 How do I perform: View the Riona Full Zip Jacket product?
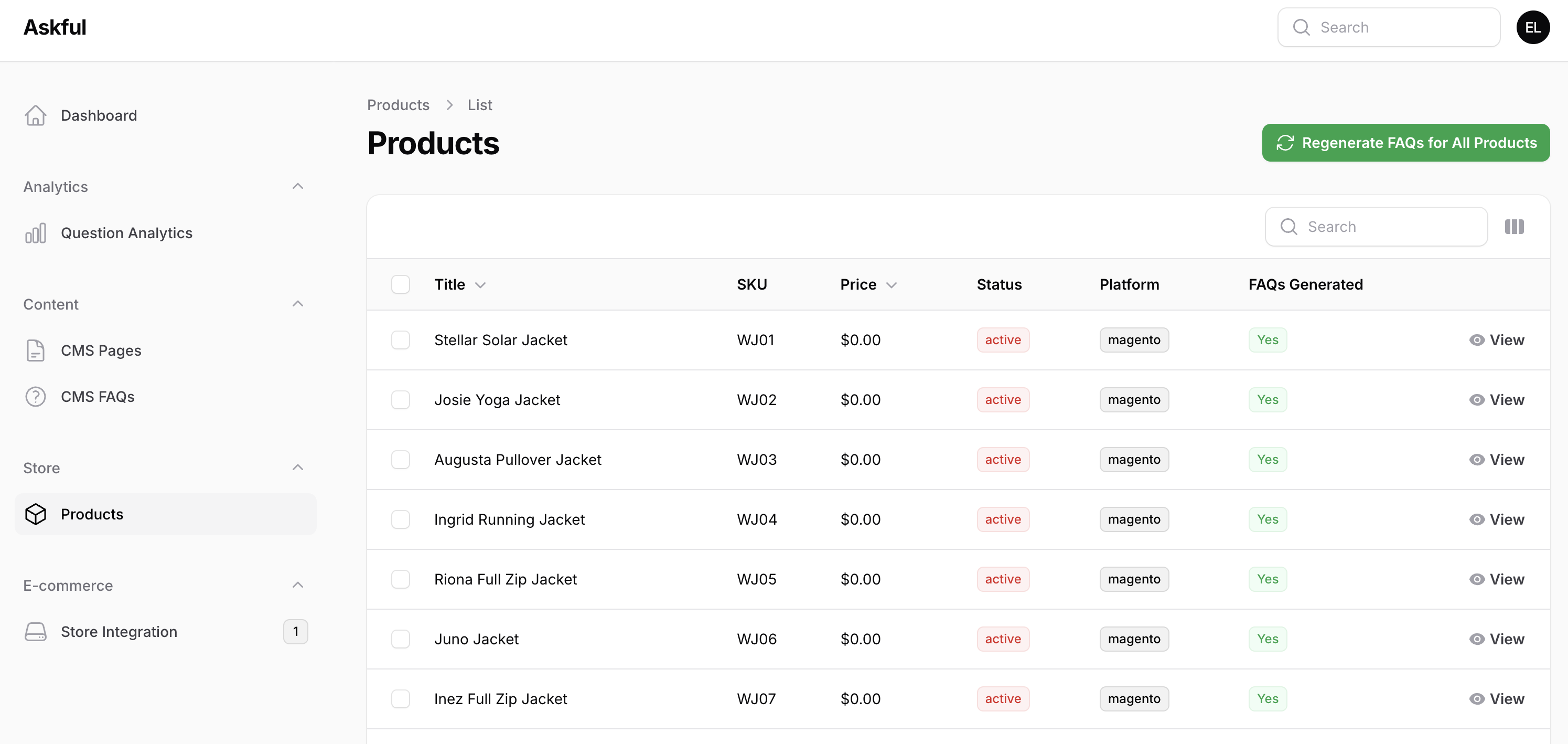pyautogui.click(x=1496, y=579)
